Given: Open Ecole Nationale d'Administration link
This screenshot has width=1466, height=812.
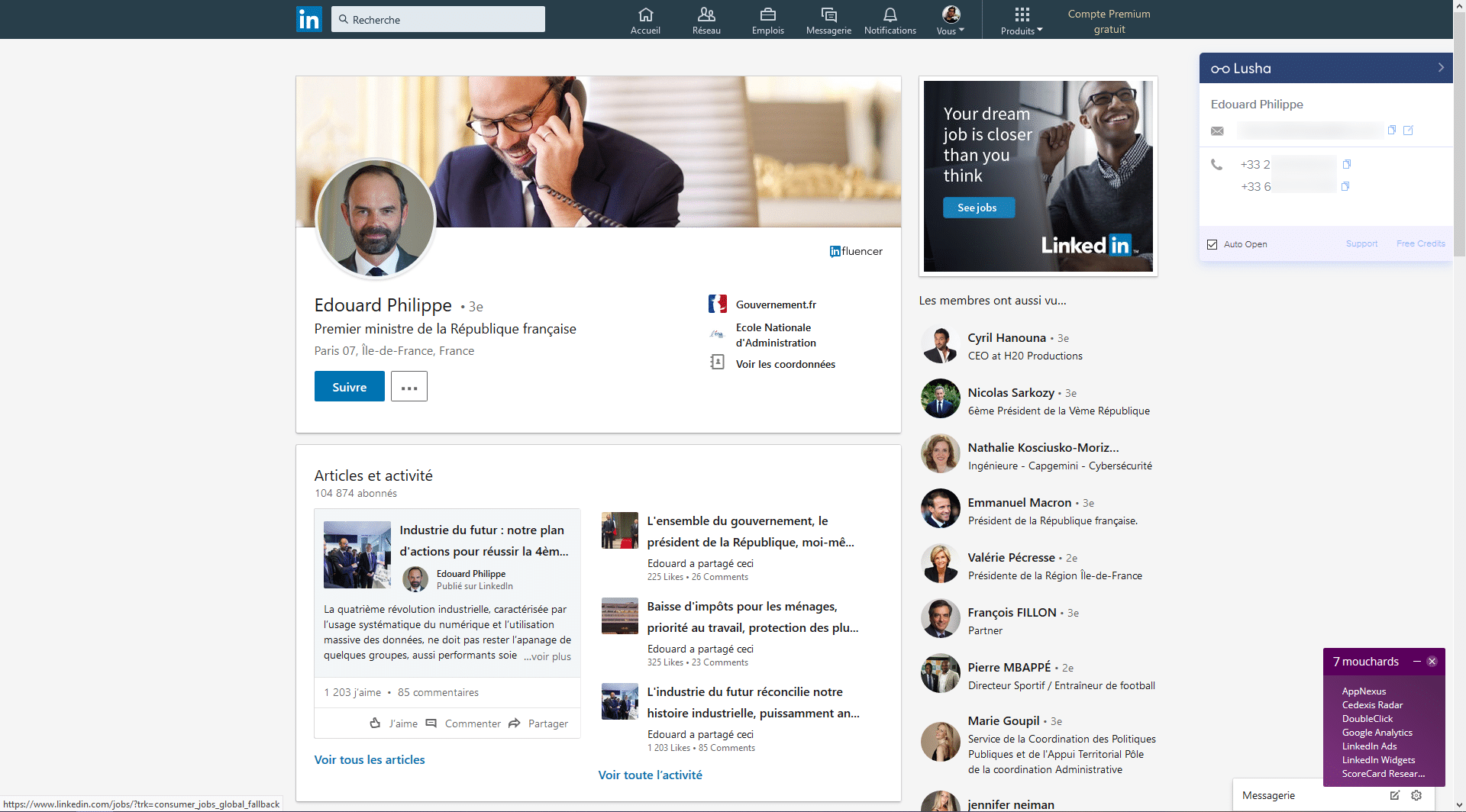Looking at the screenshot, I should coord(776,335).
